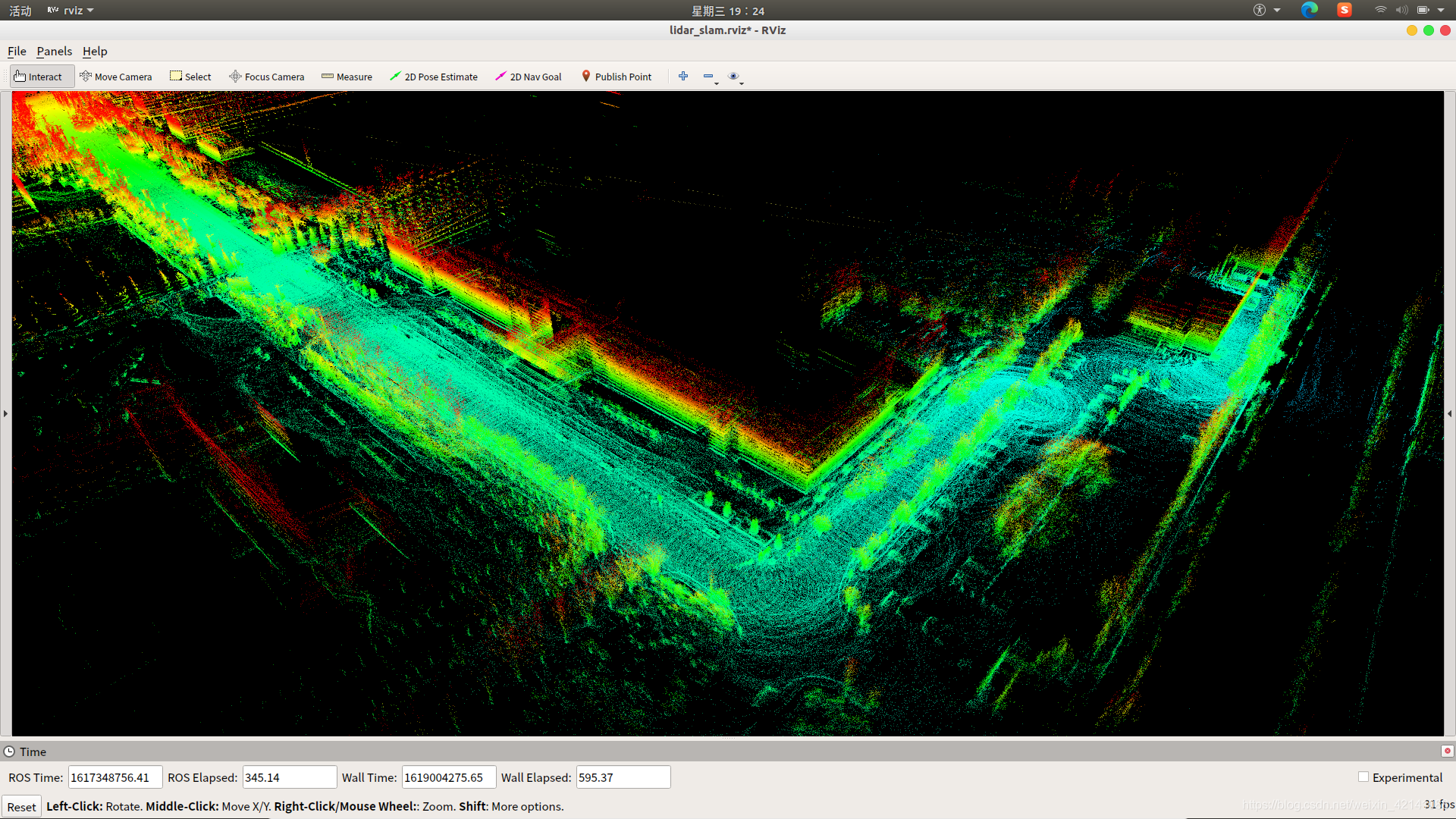This screenshot has height=819, width=1456.
Task: Select the Move Camera tool
Action: click(115, 77)
